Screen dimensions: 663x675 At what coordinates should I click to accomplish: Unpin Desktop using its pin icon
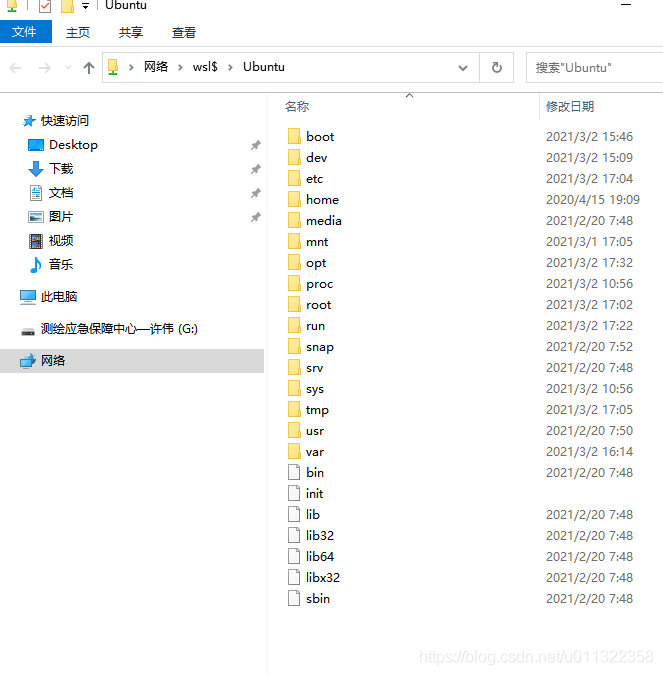pyautogui.click(x=256, y=145)
